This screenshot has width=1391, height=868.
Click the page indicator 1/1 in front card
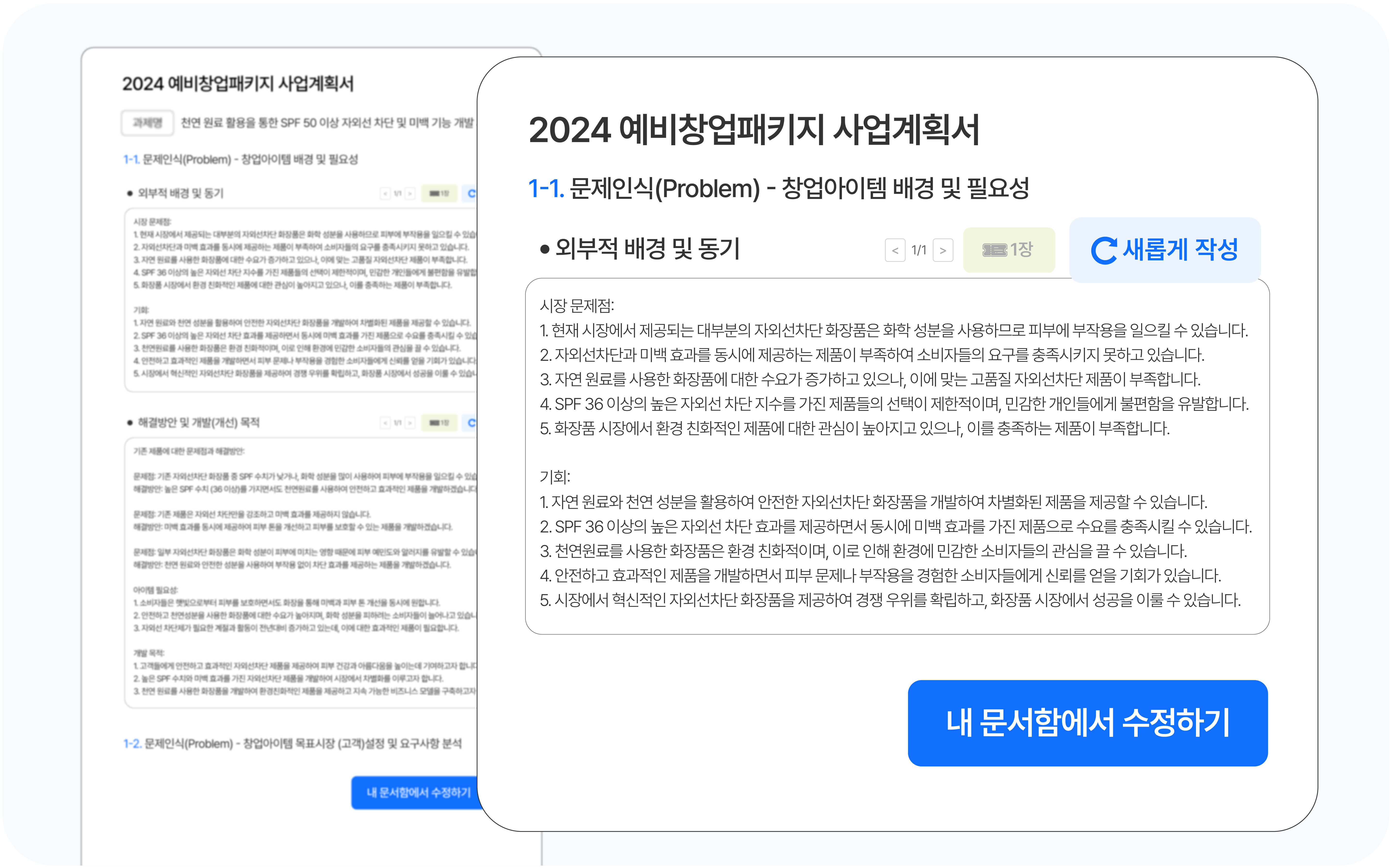(919, 250)
